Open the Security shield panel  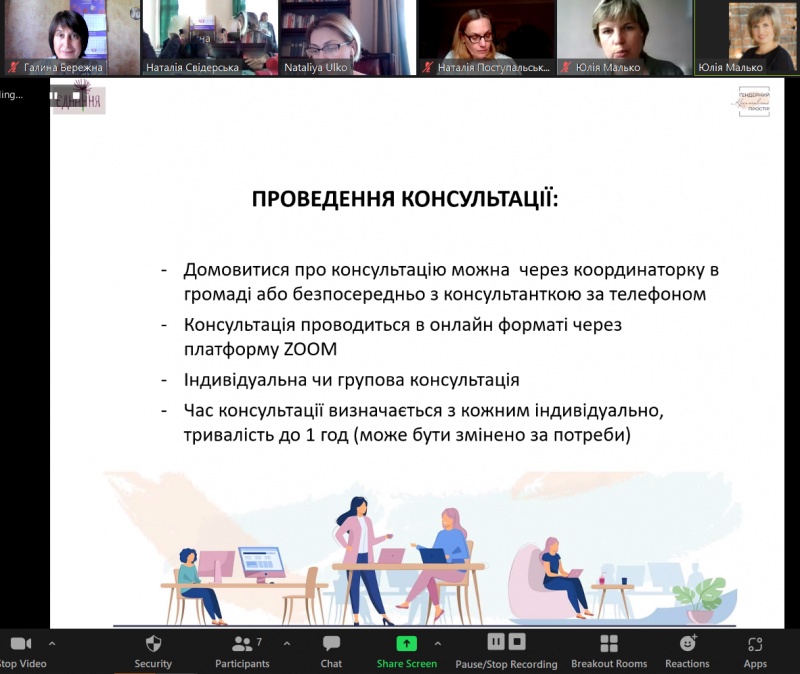tap(153, 644)
